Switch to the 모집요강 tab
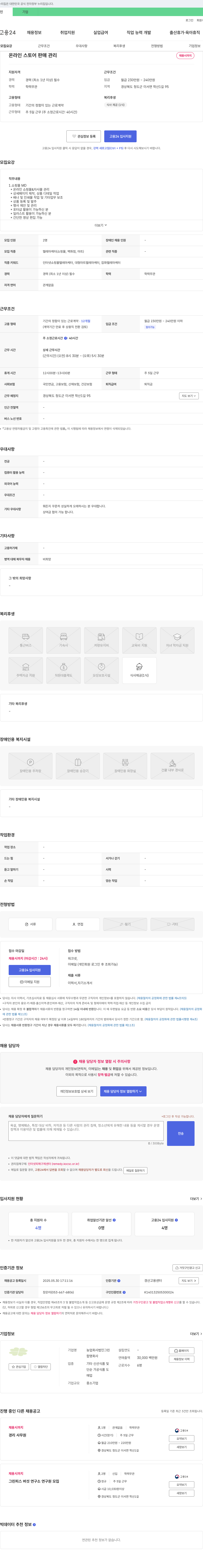This screenshot has width=203, height=1568. point(6,46)
